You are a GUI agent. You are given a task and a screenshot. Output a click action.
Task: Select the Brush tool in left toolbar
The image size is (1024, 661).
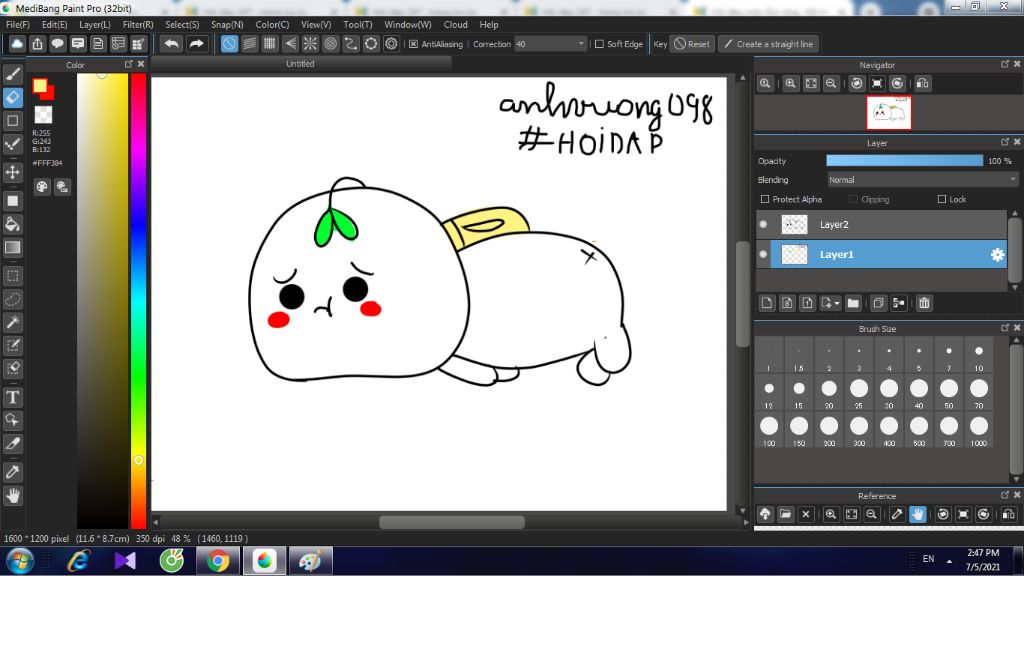12,74
